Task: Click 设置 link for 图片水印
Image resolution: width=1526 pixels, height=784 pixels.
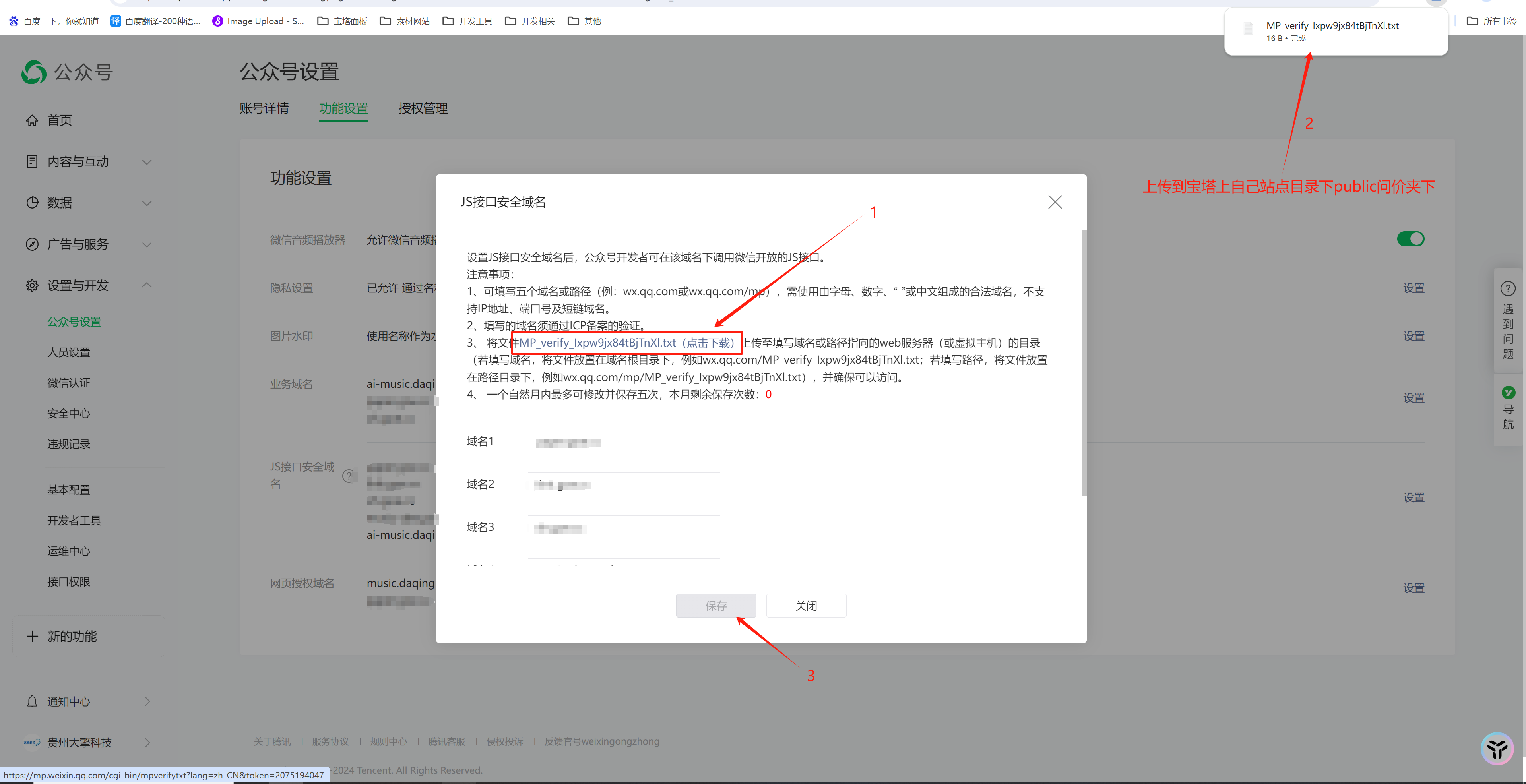Action: (1414, 336)
